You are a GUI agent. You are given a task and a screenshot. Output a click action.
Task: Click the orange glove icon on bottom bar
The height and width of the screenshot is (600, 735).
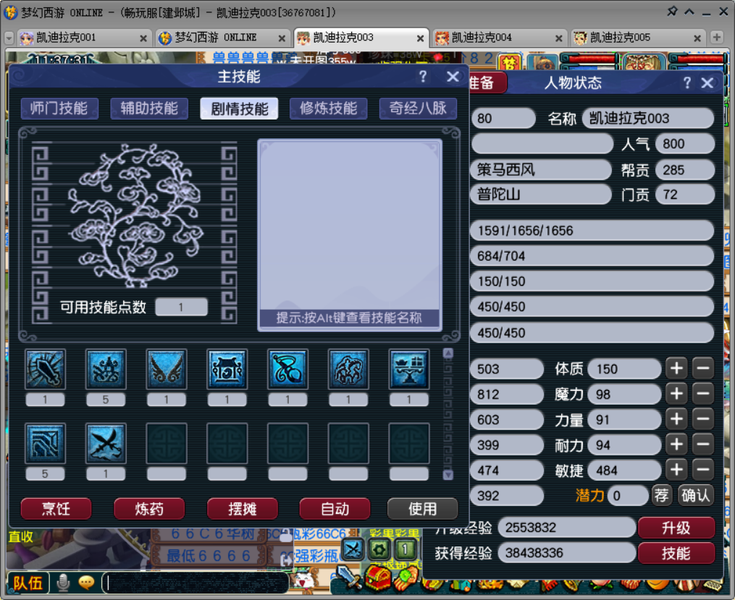click(x=406, y=578)
